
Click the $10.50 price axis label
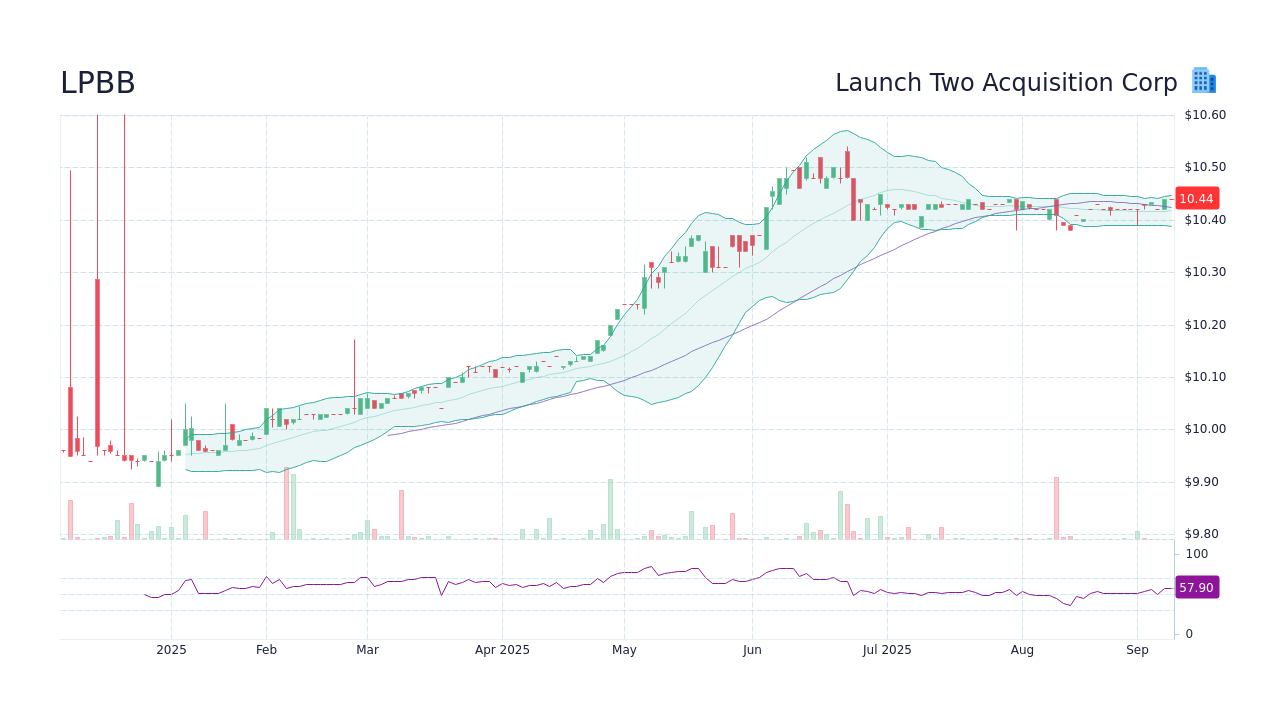[x=1205, y=167]
